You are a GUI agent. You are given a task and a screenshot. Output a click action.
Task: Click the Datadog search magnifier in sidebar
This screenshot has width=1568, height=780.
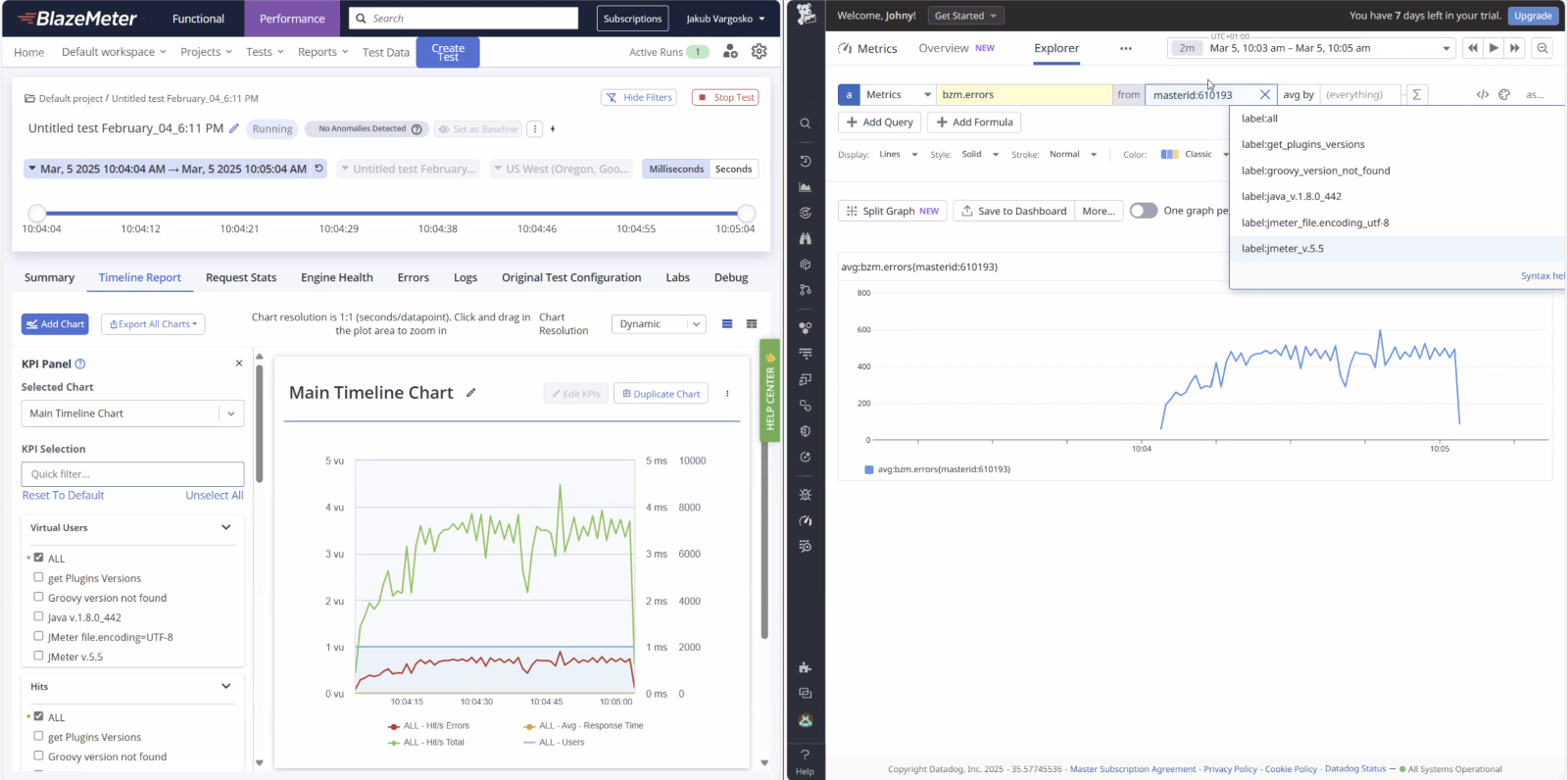805,123
